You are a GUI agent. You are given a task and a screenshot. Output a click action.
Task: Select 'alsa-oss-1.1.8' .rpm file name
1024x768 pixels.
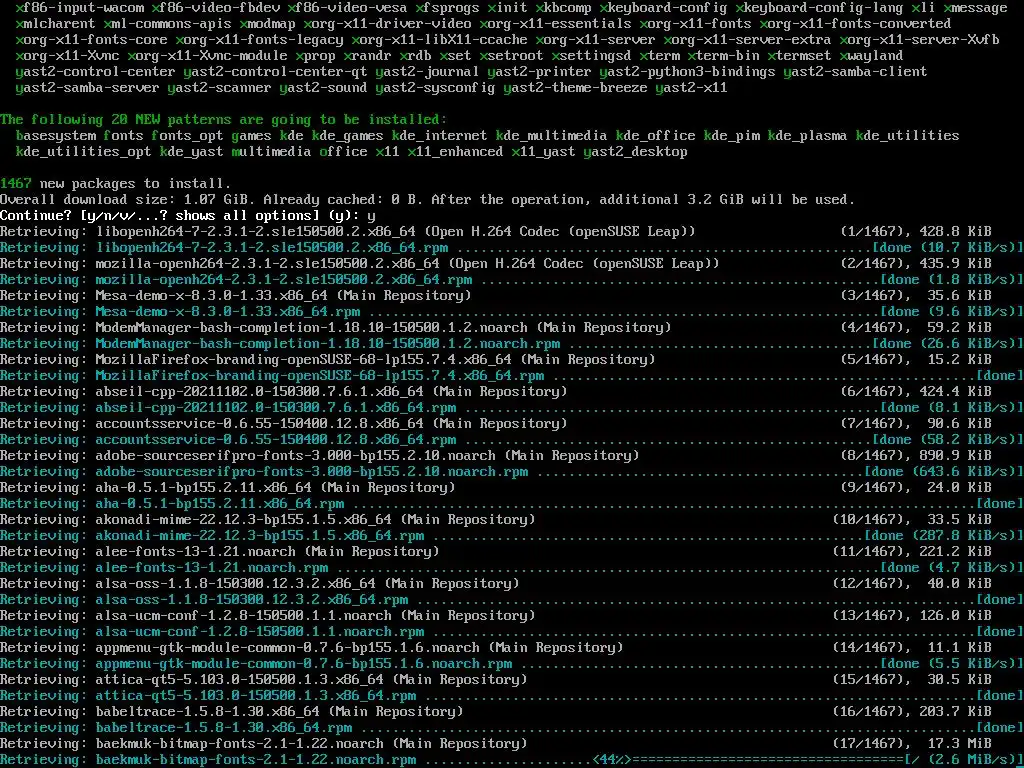tap(251, 600)
